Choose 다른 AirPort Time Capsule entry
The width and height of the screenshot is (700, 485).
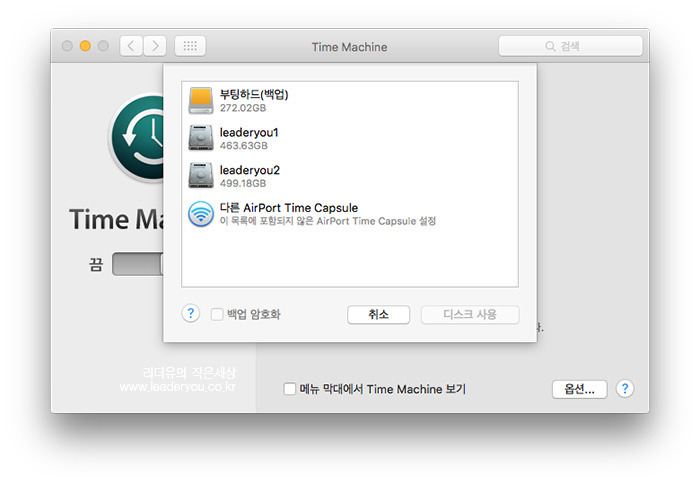tap(350, 214)
